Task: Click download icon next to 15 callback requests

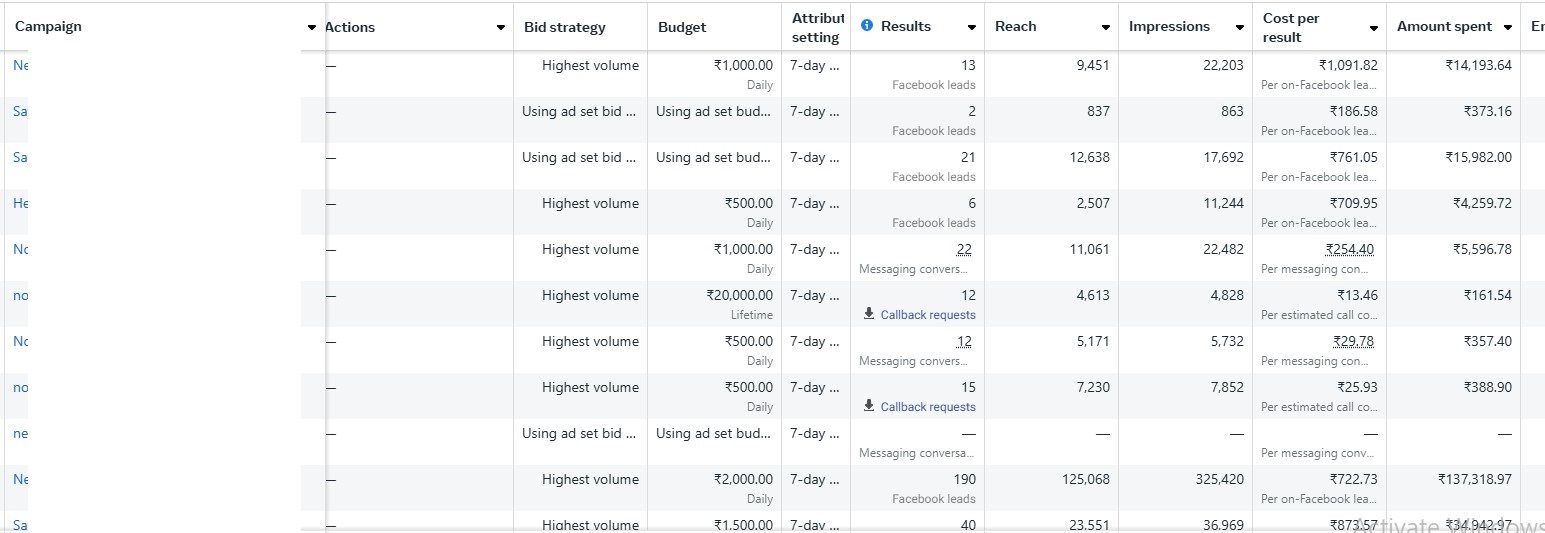Action: tap(869, 406)
